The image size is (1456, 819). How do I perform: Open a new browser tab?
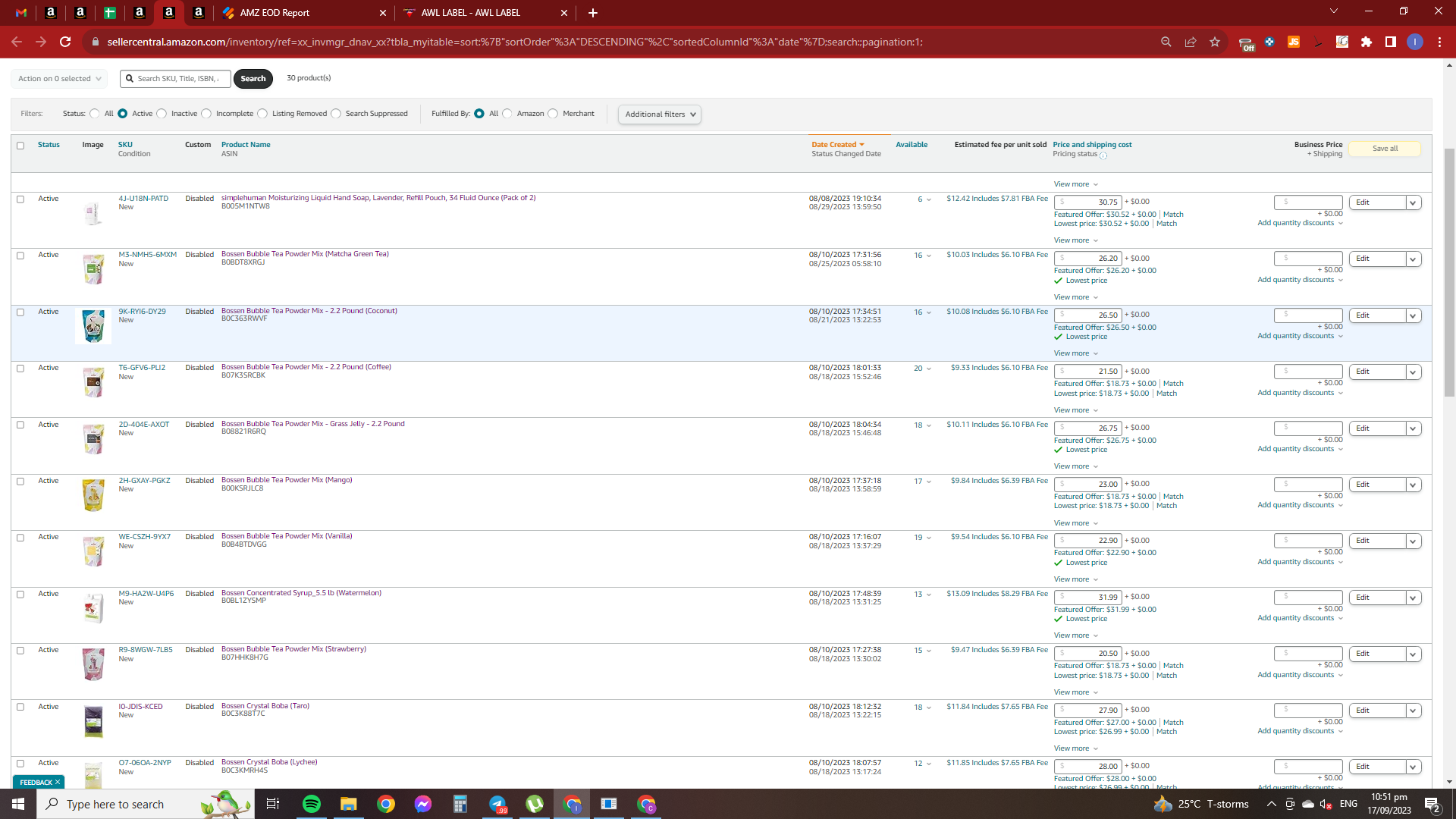pos(593,13)
